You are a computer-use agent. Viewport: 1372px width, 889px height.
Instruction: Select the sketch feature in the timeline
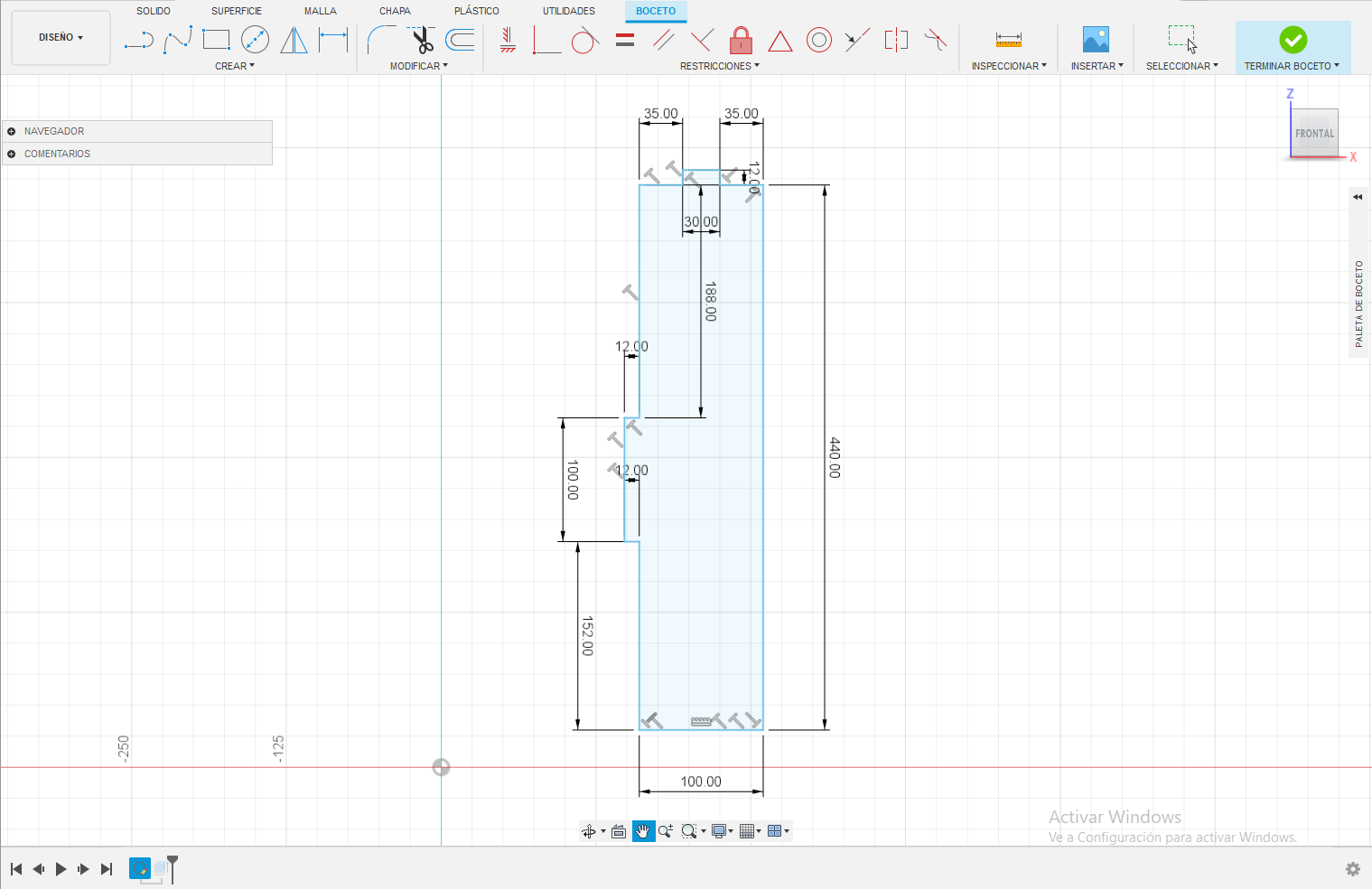click(x=140, y=868)
